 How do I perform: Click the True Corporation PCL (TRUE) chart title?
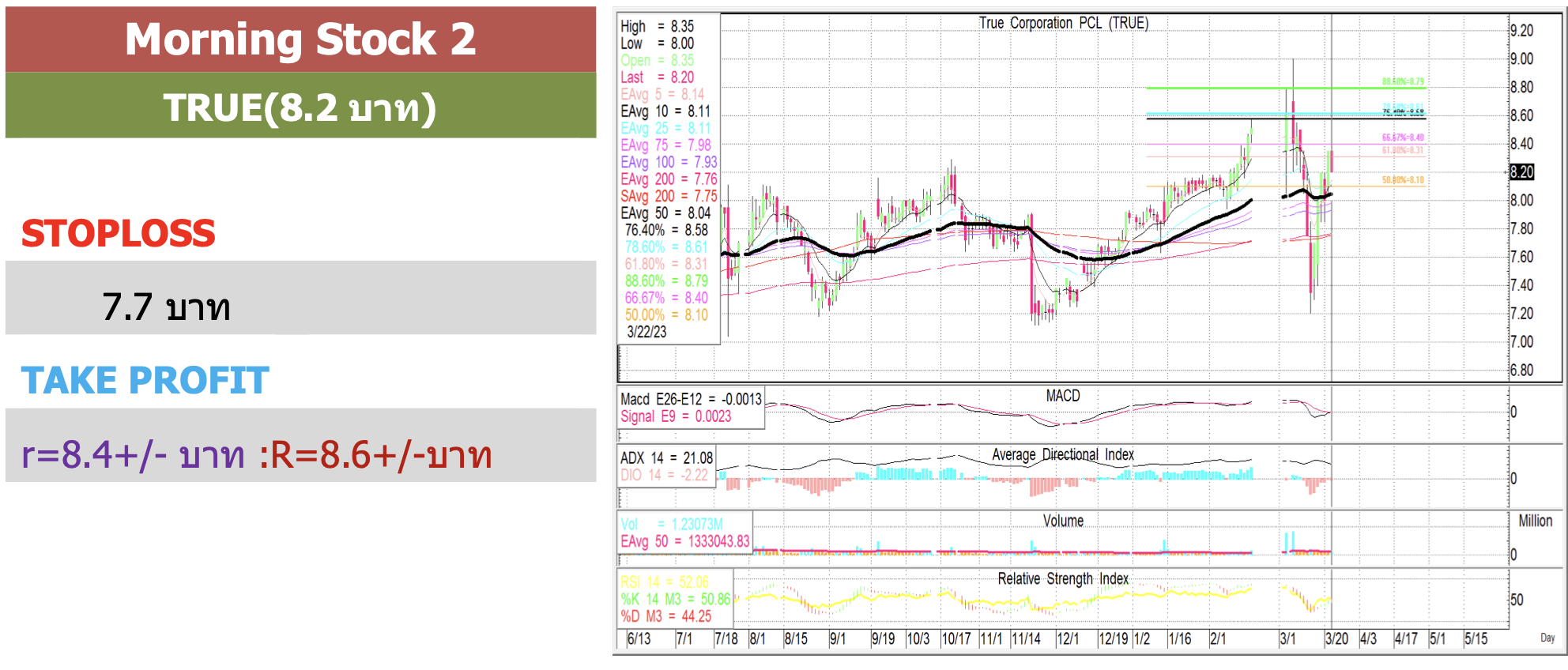1064,23
